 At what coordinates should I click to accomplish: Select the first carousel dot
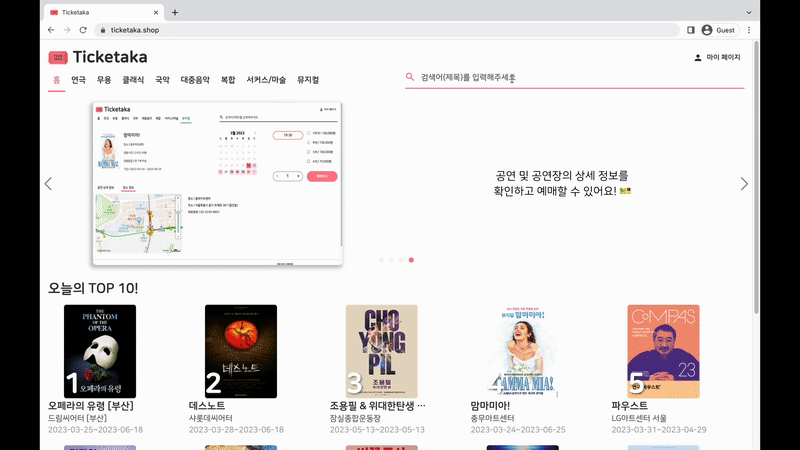381,260
